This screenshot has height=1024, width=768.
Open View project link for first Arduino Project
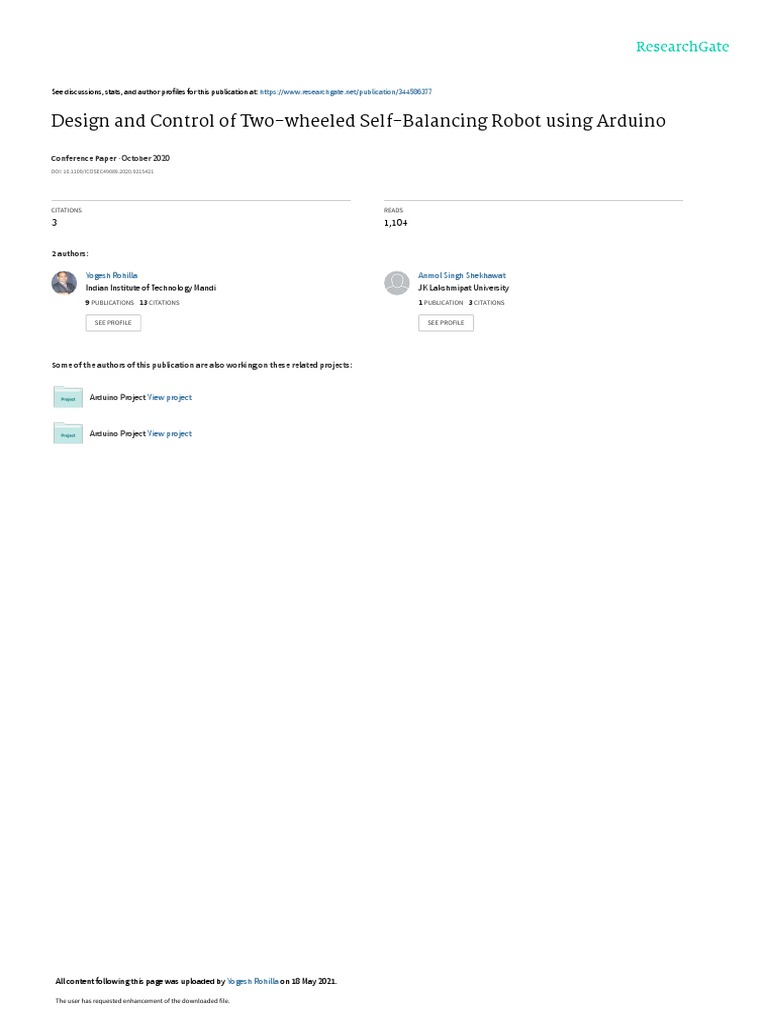(170, 397)
